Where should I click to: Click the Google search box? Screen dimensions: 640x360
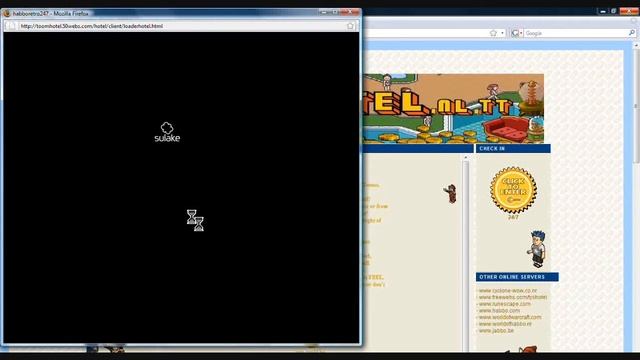(576, 33)
